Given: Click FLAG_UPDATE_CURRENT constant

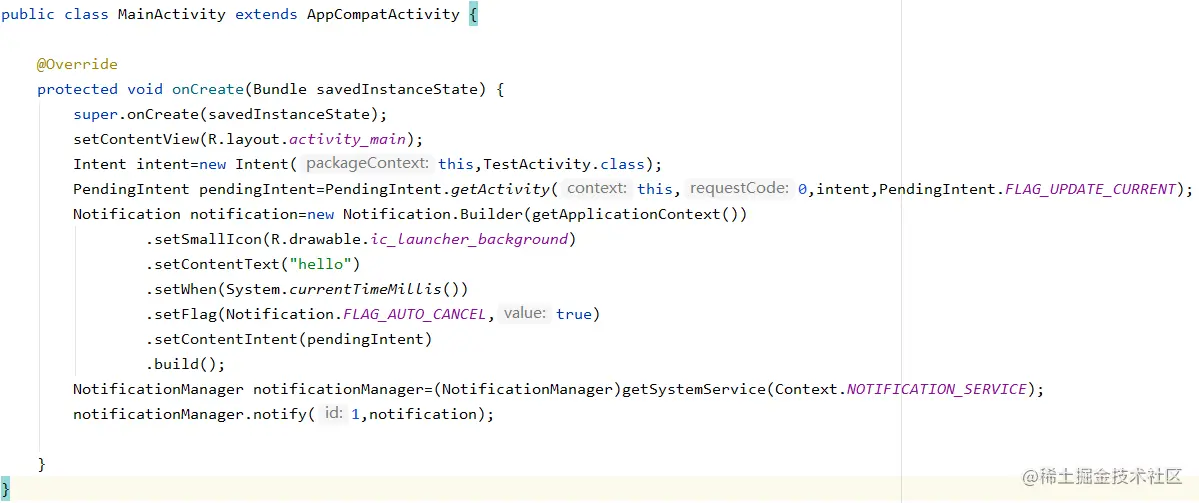Looking at the screenshot, I should coord(1090,189).
